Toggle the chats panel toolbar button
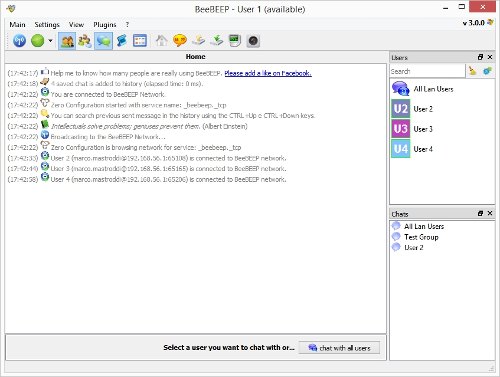 (103, 41)
